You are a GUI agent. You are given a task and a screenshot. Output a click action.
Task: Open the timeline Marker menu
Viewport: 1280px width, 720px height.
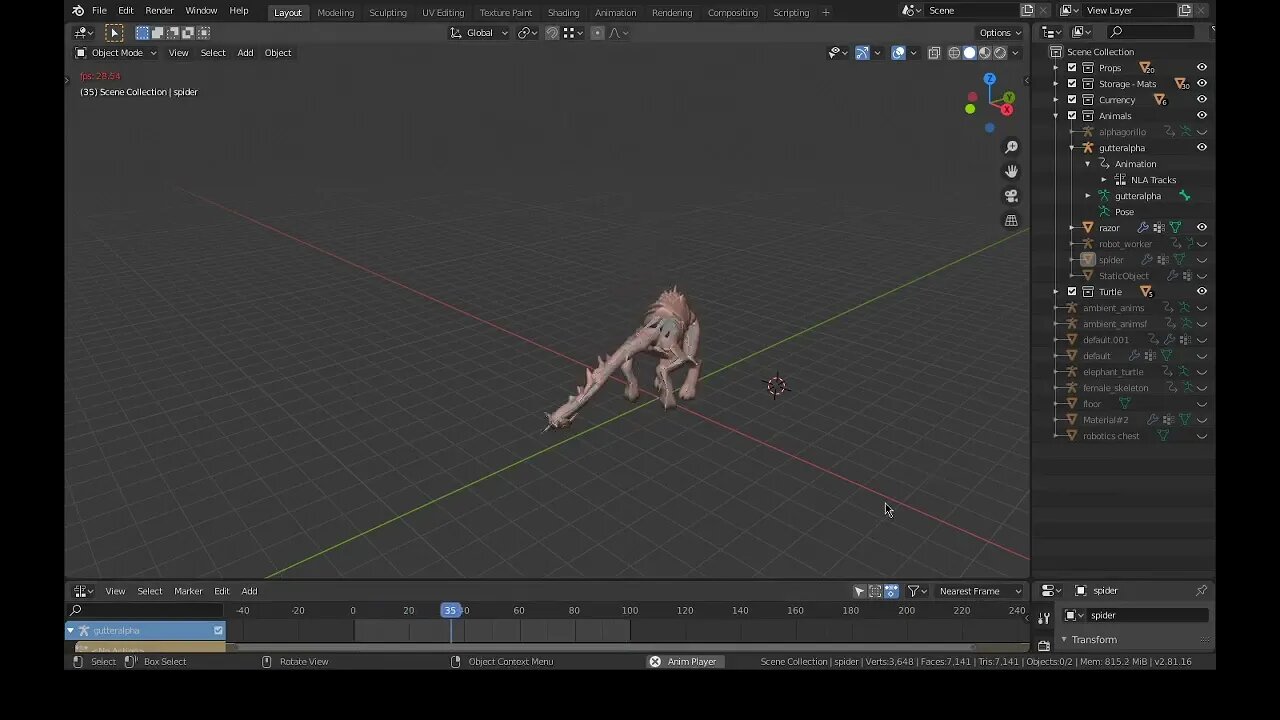tap(188, 591)
